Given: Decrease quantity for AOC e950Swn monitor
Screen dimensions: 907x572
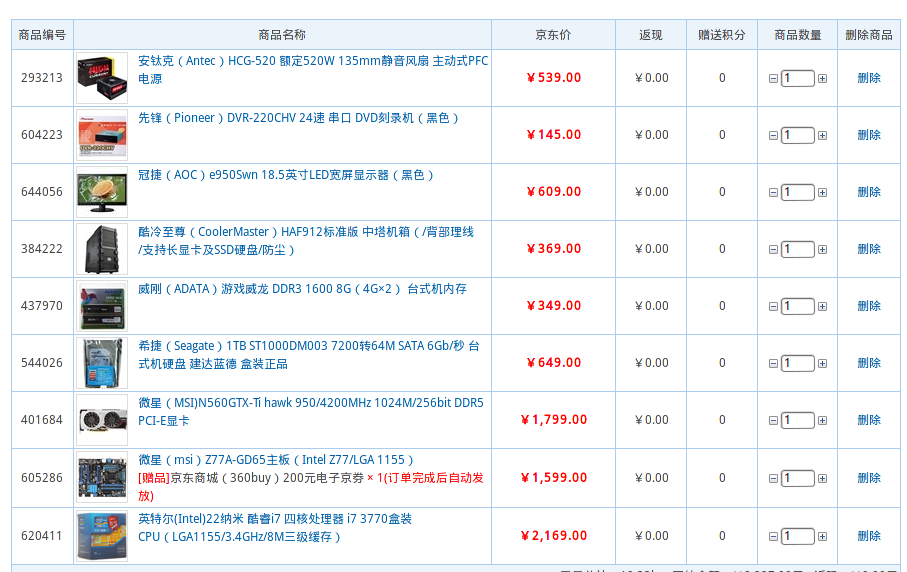Looking at the screenshot, I should coord(773,193).
